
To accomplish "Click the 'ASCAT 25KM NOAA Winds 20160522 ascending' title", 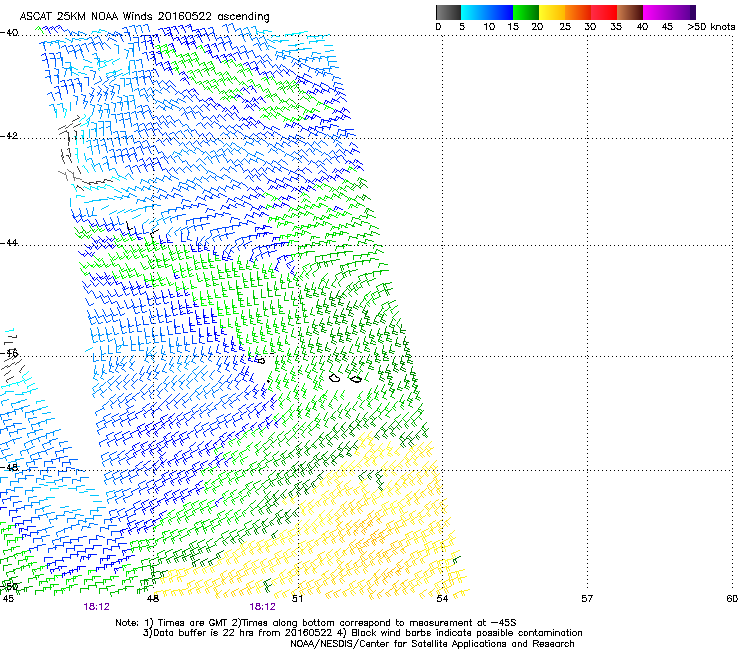I will (x=144, y=17).
